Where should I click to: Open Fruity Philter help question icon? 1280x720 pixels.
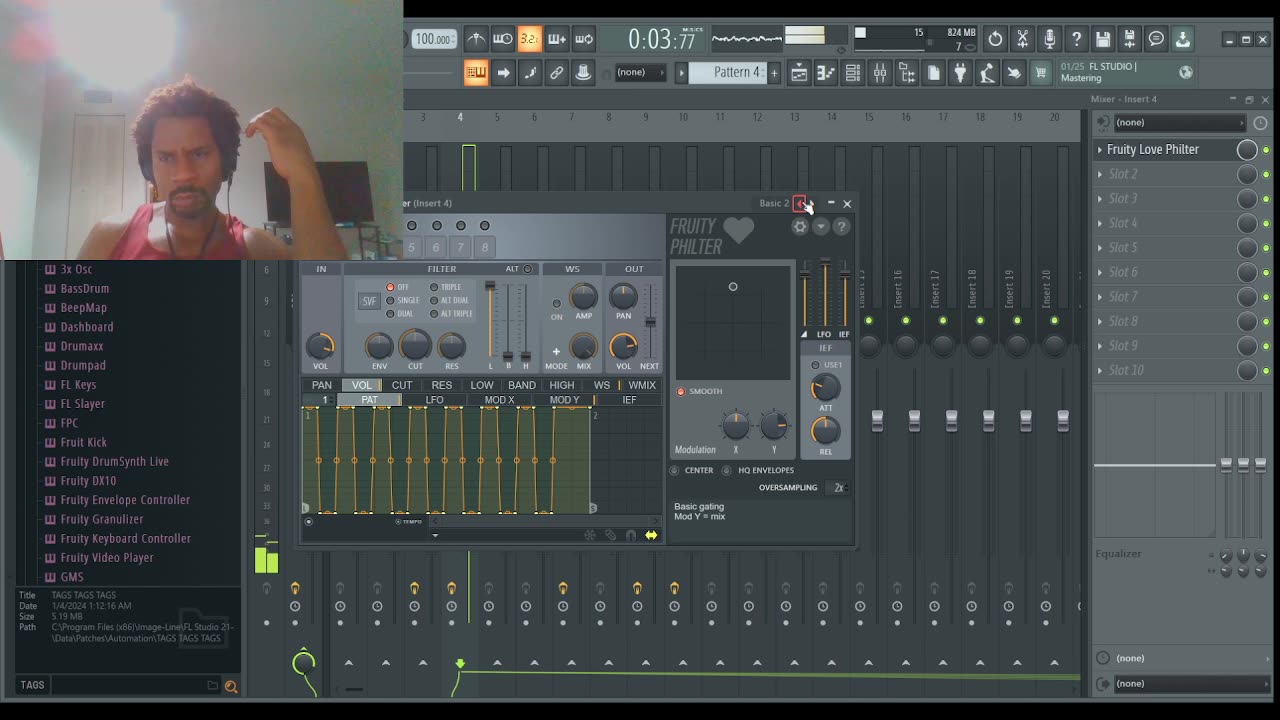[x=841, y=227]
